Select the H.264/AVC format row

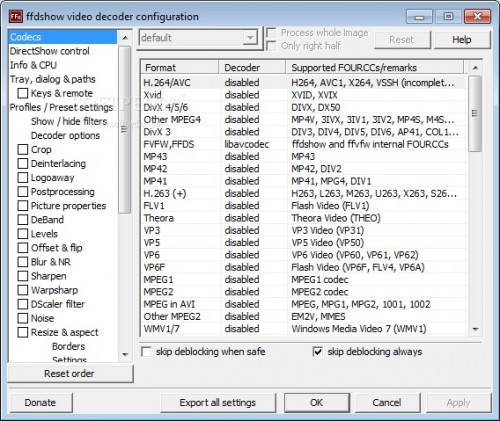(303, 83)
